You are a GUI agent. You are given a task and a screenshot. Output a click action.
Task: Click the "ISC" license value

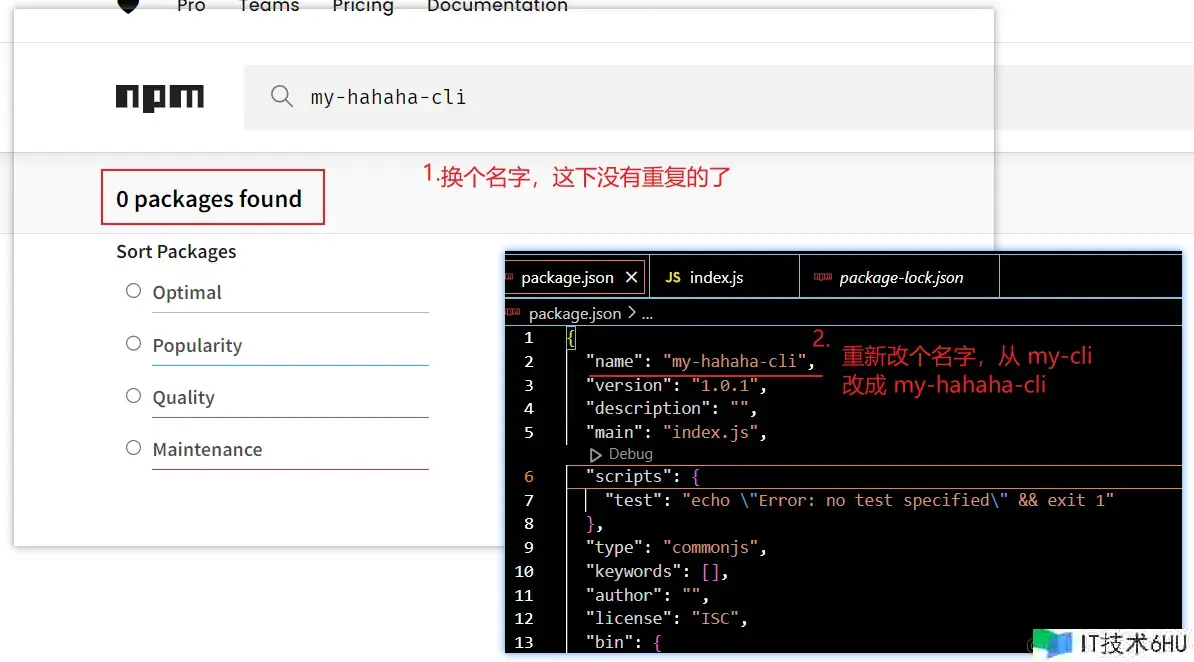click(715, 619)
